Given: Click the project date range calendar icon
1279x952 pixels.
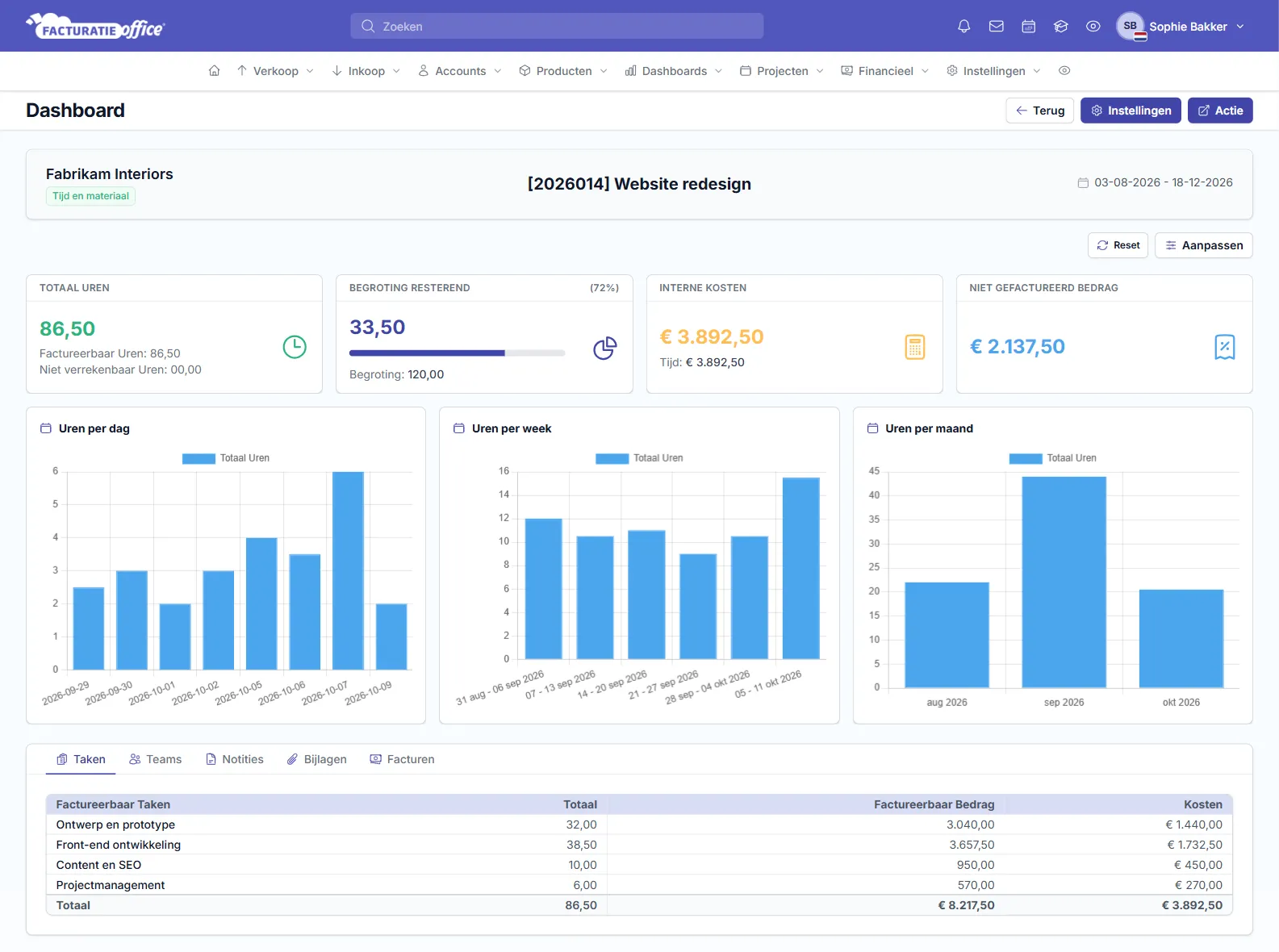Looking at the screenshot, I should [1083, 183].
